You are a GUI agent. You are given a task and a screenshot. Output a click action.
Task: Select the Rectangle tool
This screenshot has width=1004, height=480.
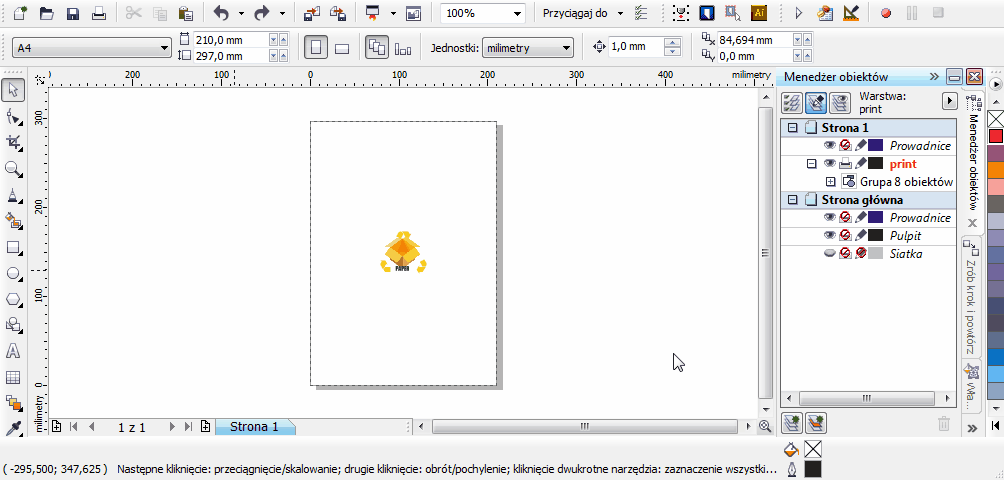(13, 248)
